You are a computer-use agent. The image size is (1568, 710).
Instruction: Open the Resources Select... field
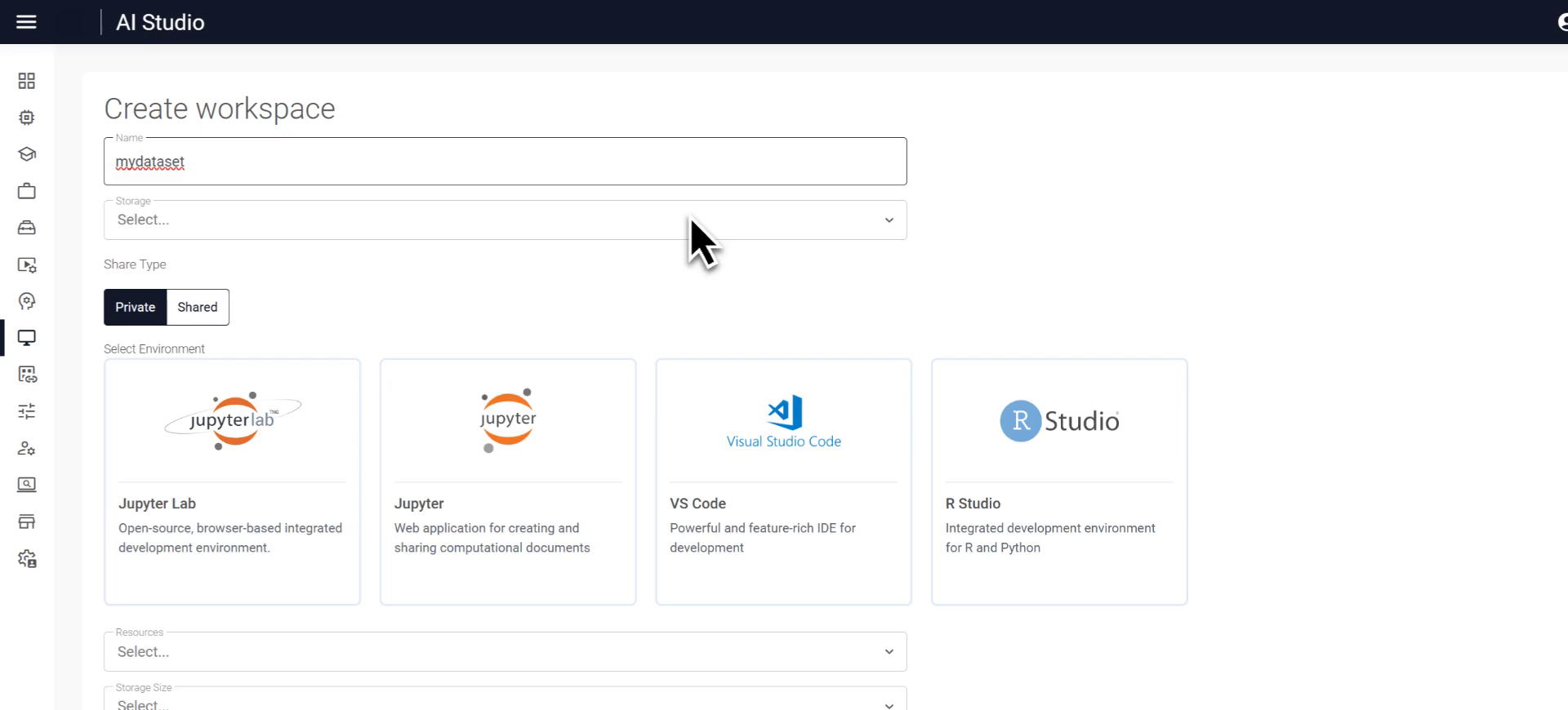[505, 651]
